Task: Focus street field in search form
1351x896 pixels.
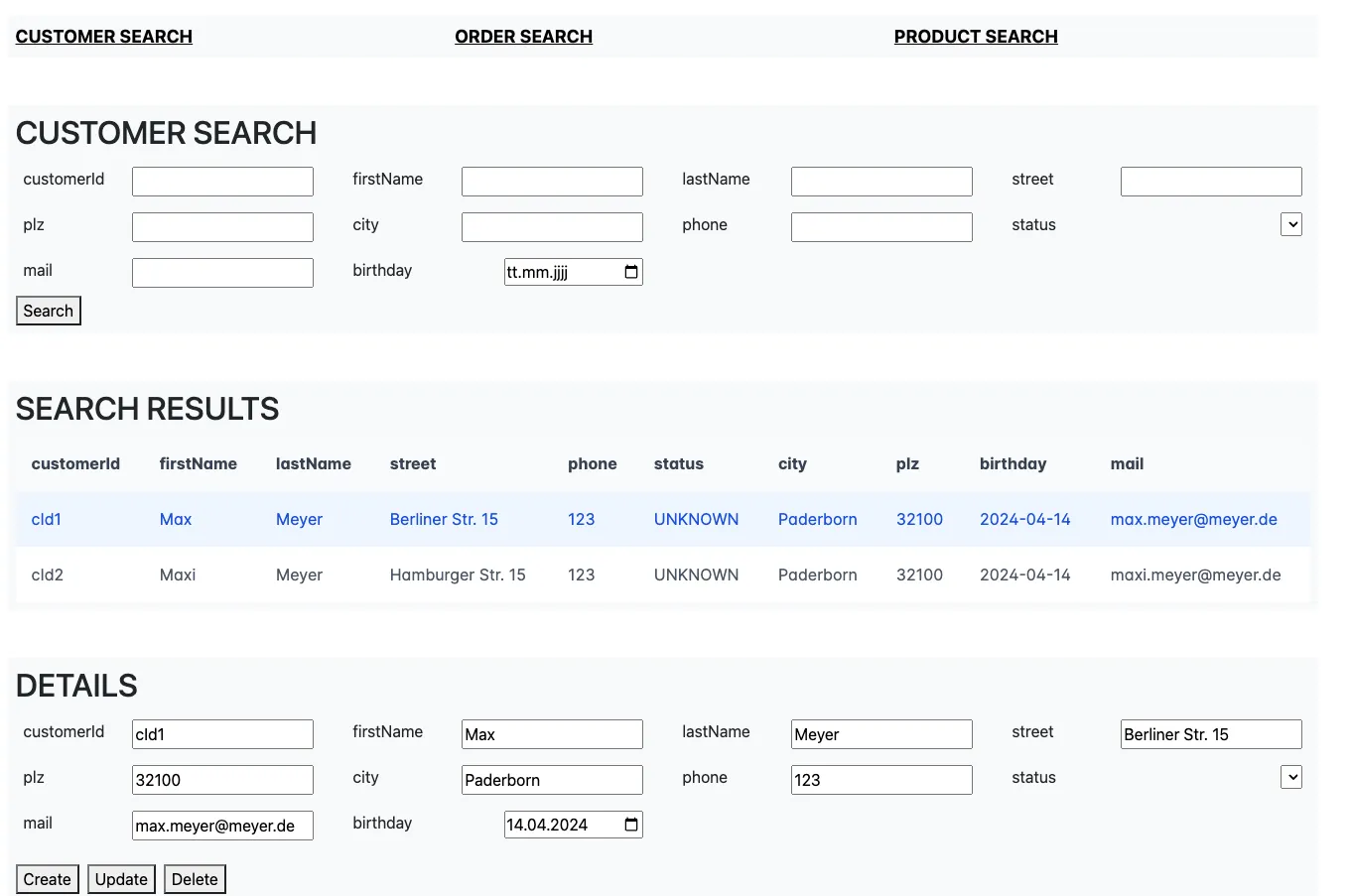Action: pos(1211,182)
